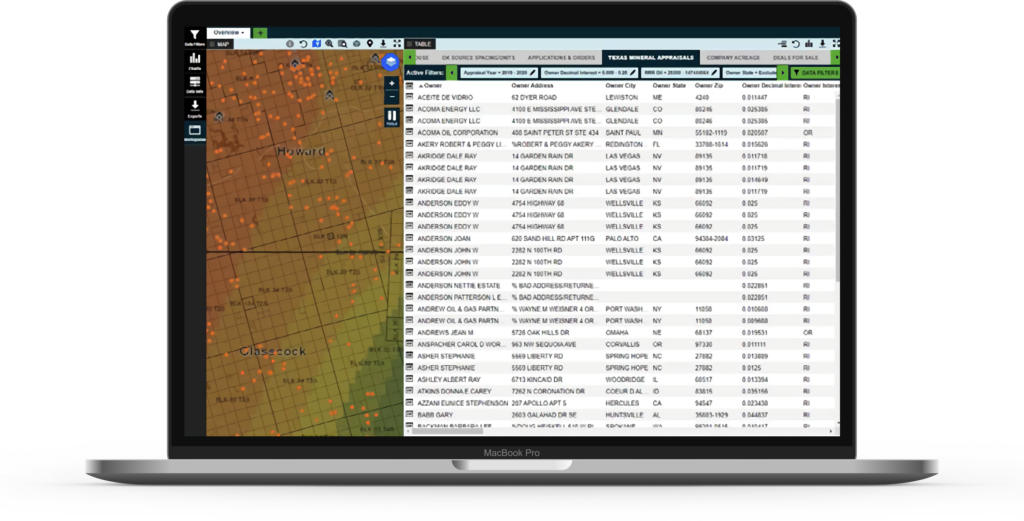Open the map Tools button
This screenshot has width=1024, height=521.
point(391,118)
